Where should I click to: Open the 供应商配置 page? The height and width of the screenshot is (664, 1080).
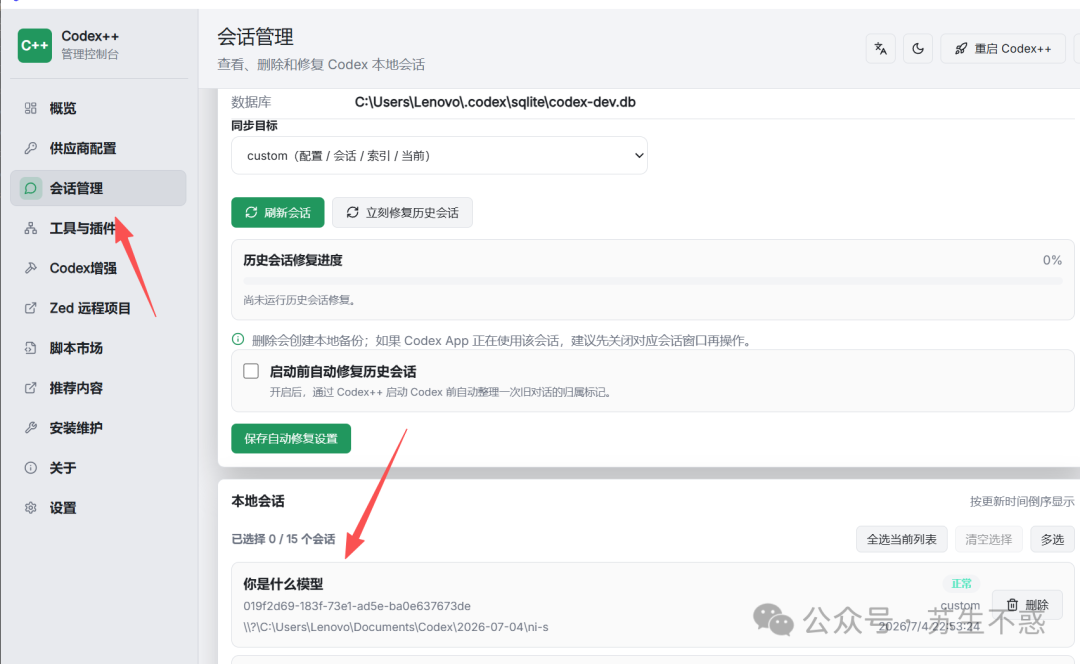coord(98,148)
